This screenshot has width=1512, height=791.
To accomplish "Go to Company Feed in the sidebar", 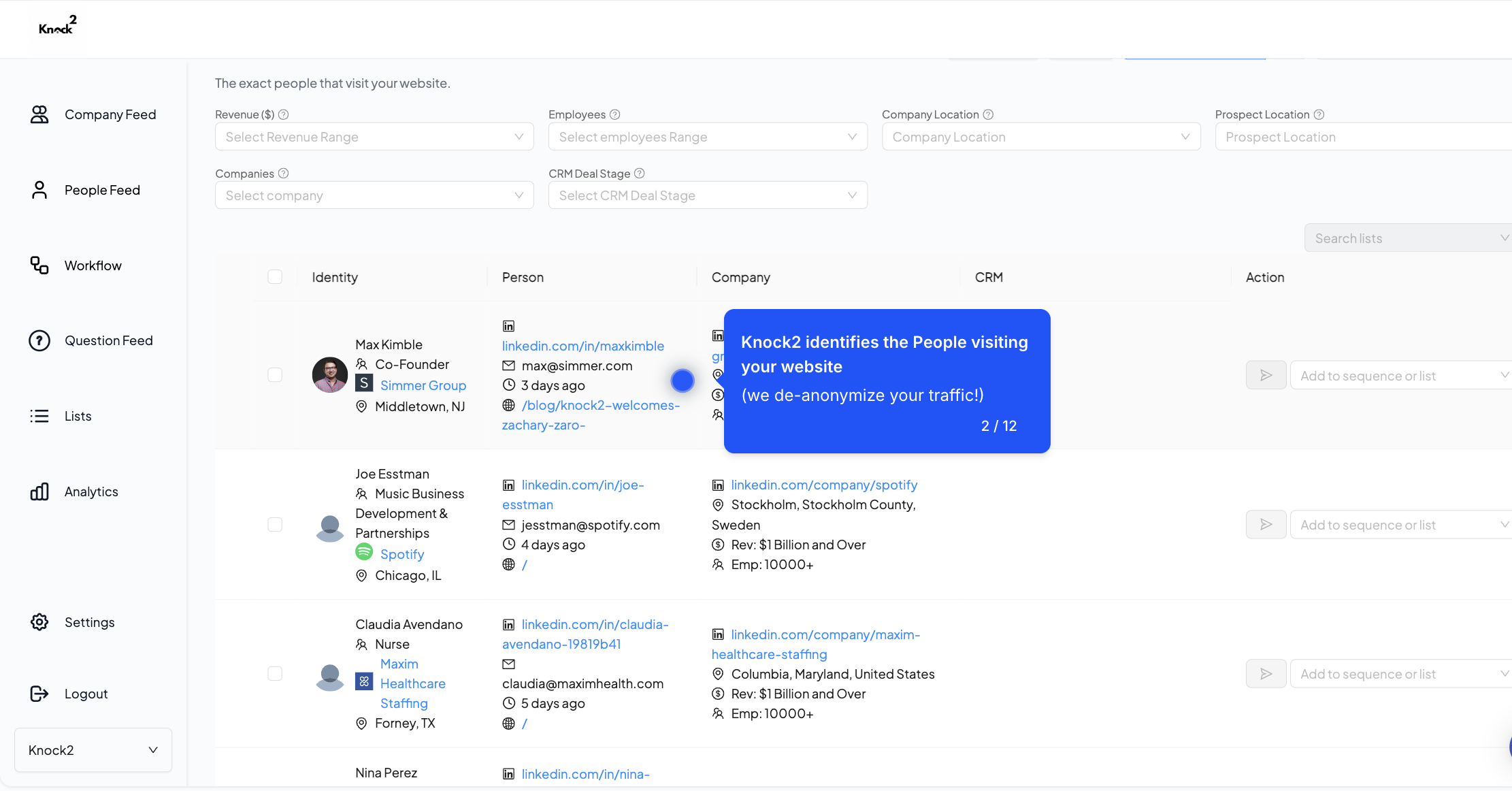I will pos(110,114).
